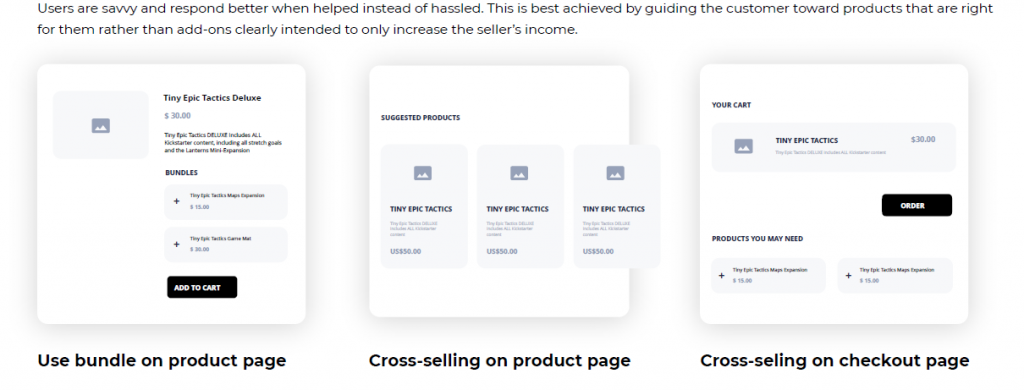Viewport: 1024px width, 390px height.
Task: Select the Tiny Epic Tactics Game Mat bundle card
Action: click(226, 244)
